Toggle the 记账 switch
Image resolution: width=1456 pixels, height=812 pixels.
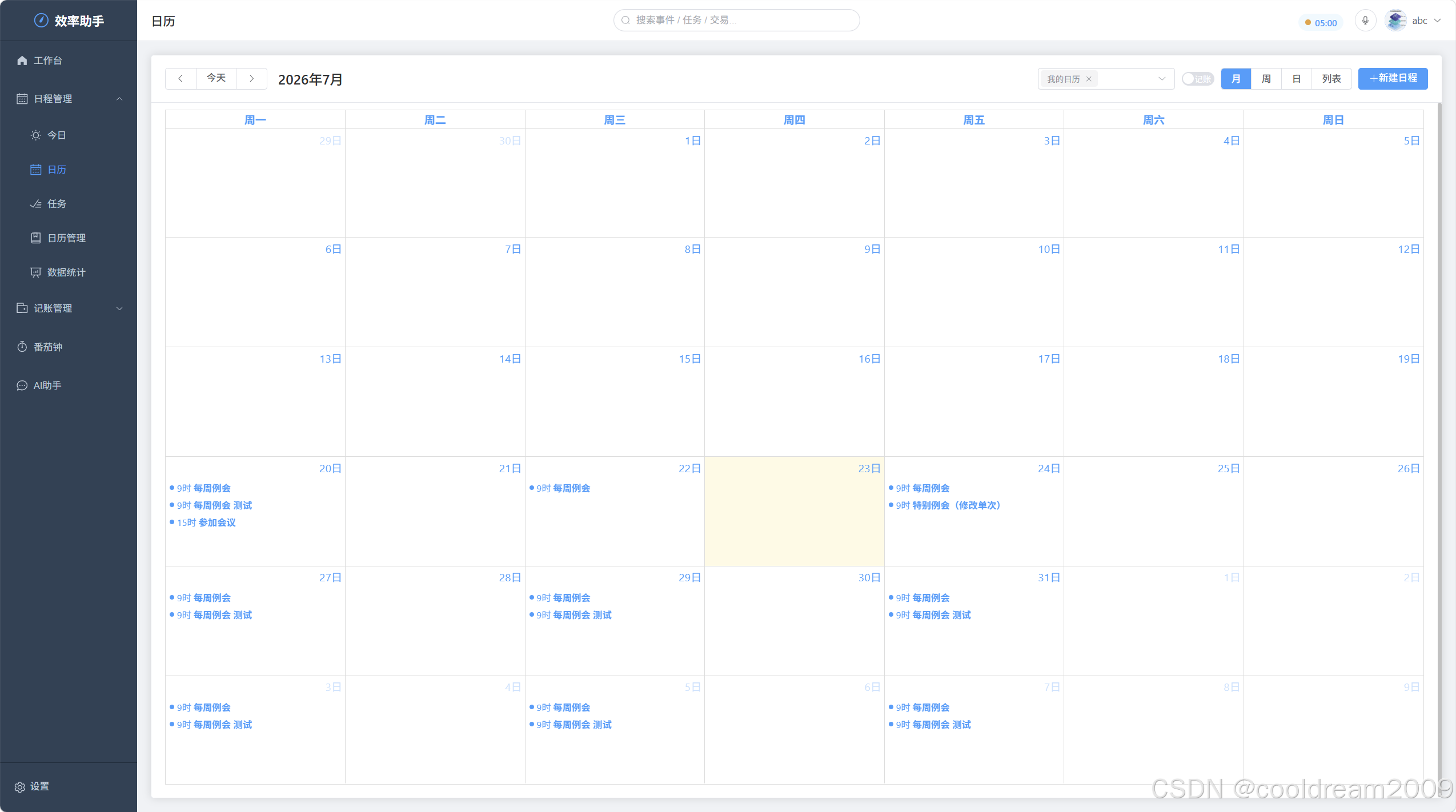(1197, 79)
